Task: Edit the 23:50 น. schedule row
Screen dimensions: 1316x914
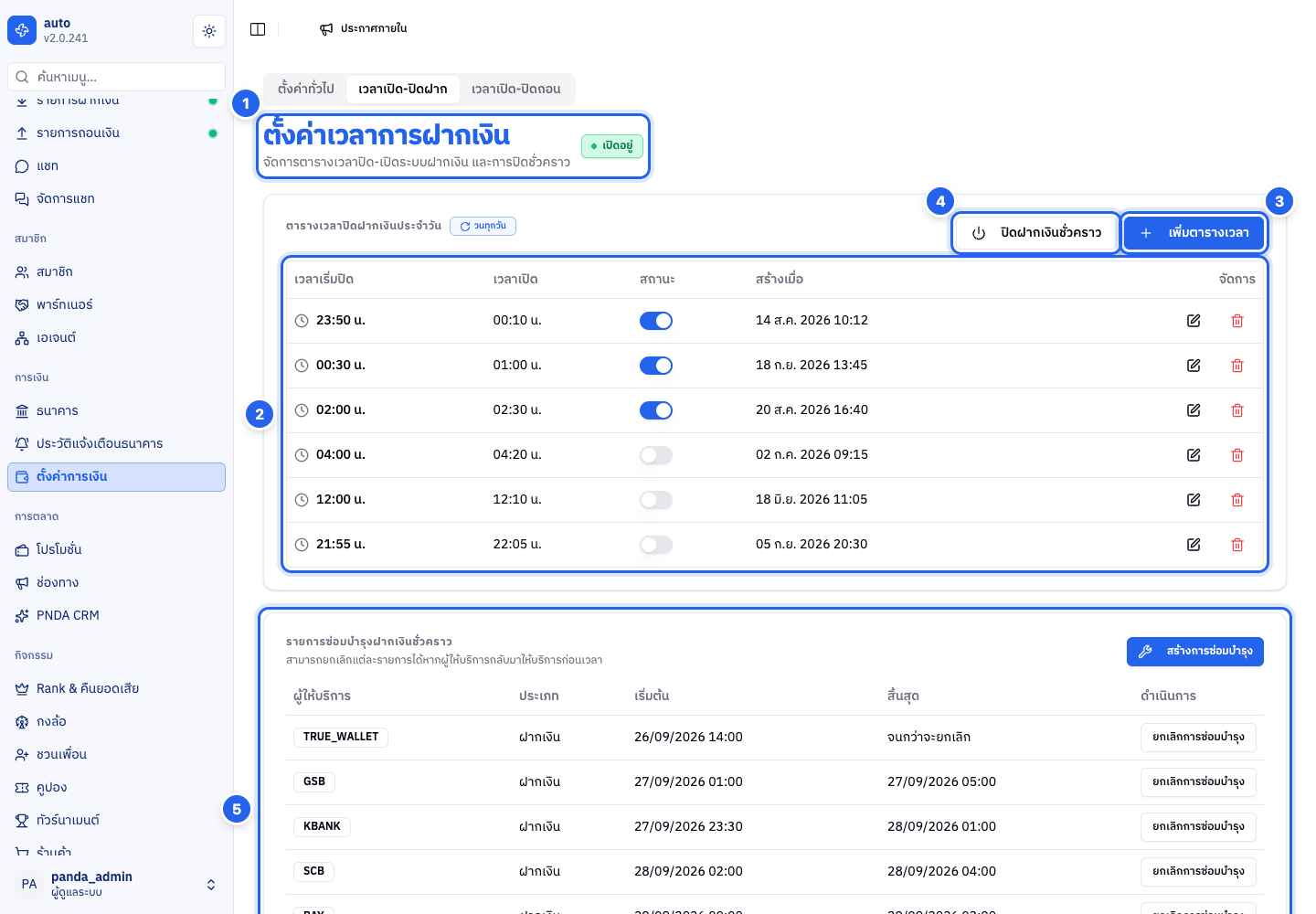Action: coord(1194,321)
